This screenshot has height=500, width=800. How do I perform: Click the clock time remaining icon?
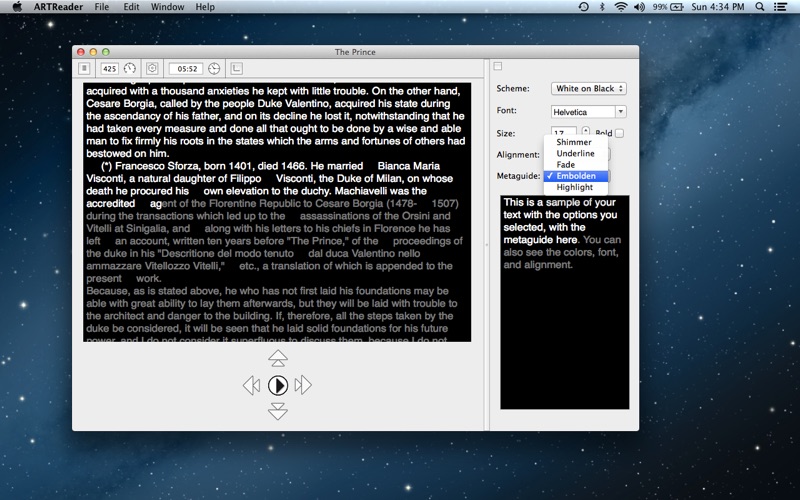214,68
